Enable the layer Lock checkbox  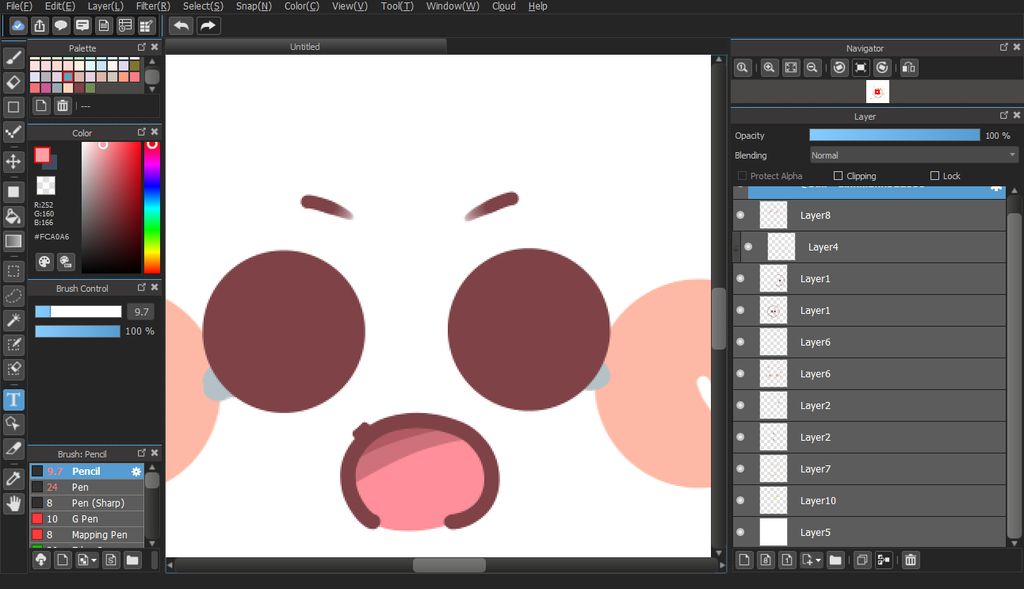pos(935,176)
